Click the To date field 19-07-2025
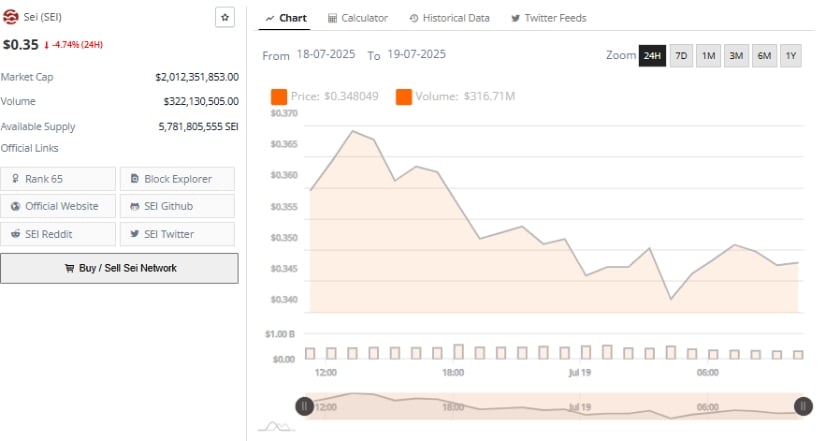Image resolution: width=825 pixels, height=441 pixels. point(416,54)
